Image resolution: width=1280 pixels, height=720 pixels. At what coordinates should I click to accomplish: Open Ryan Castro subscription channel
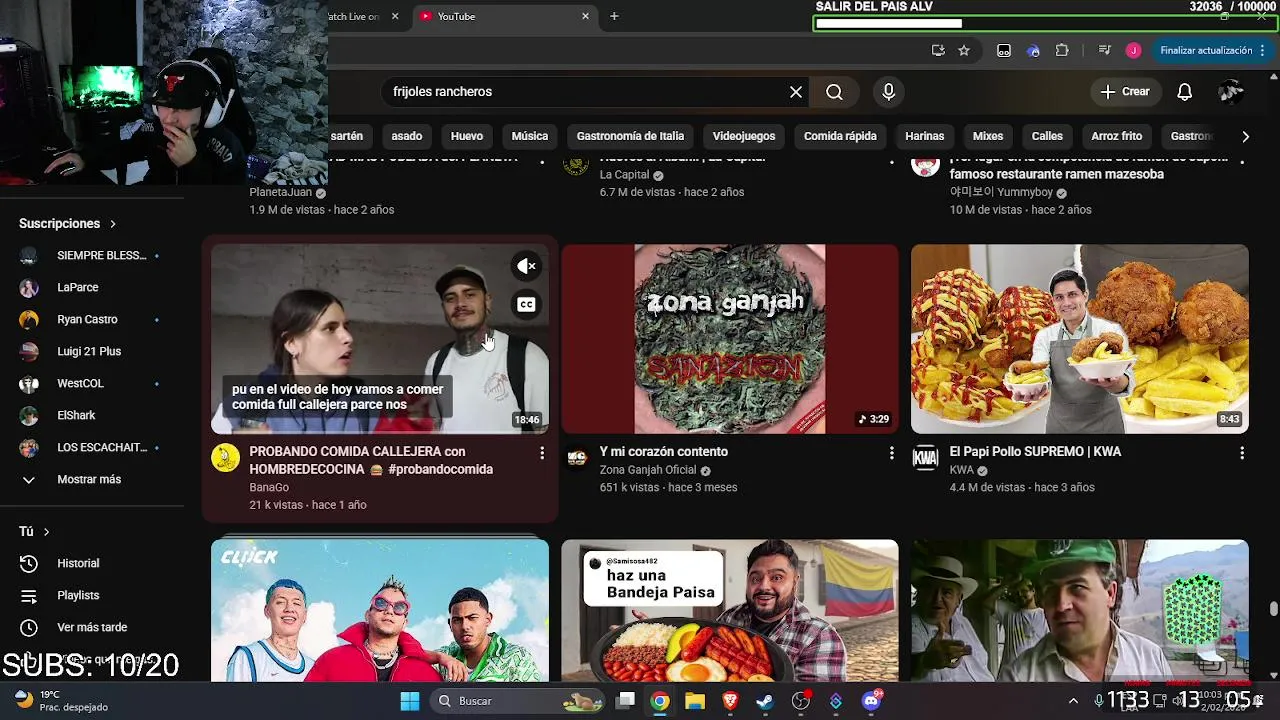pos(87,319)
